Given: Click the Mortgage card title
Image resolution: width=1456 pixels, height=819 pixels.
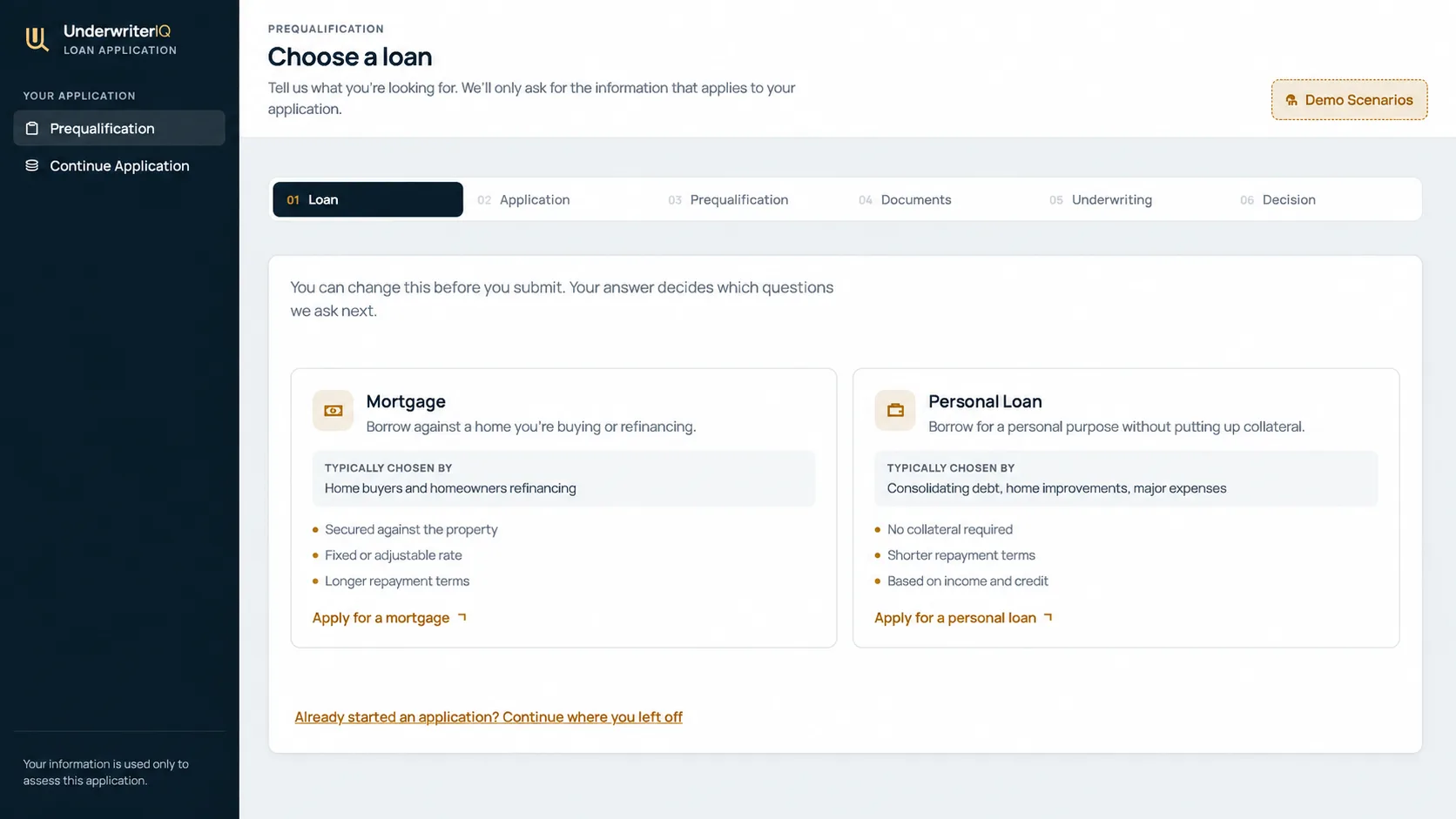Looking at the screenshot, I should pos(406,401).
